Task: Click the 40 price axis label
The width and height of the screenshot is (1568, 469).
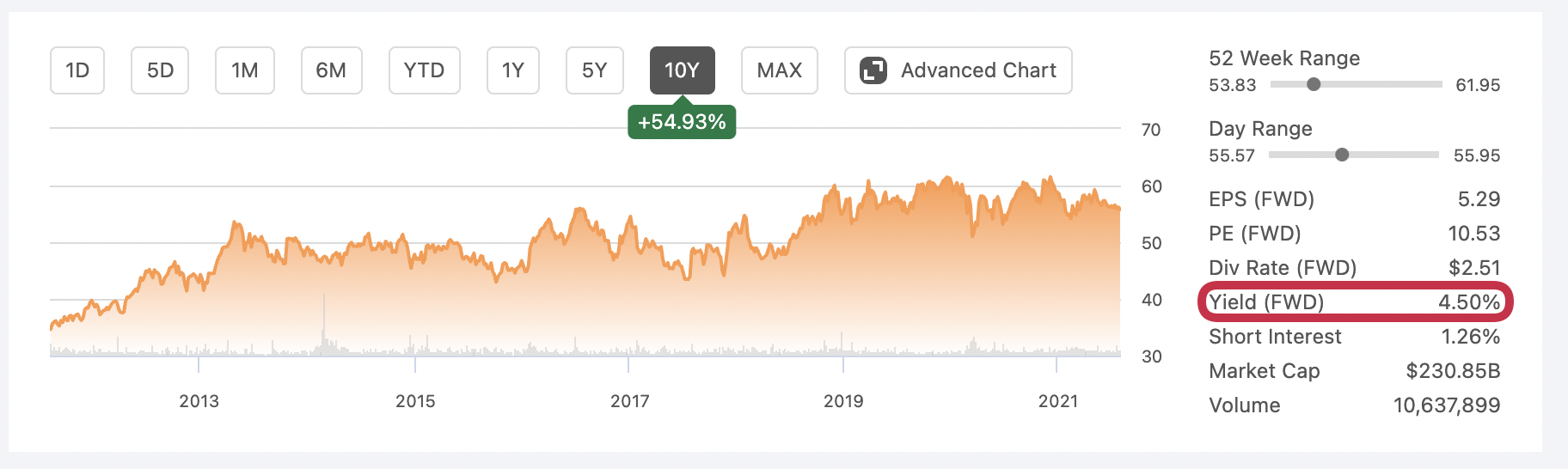Action: point(1151,300)
